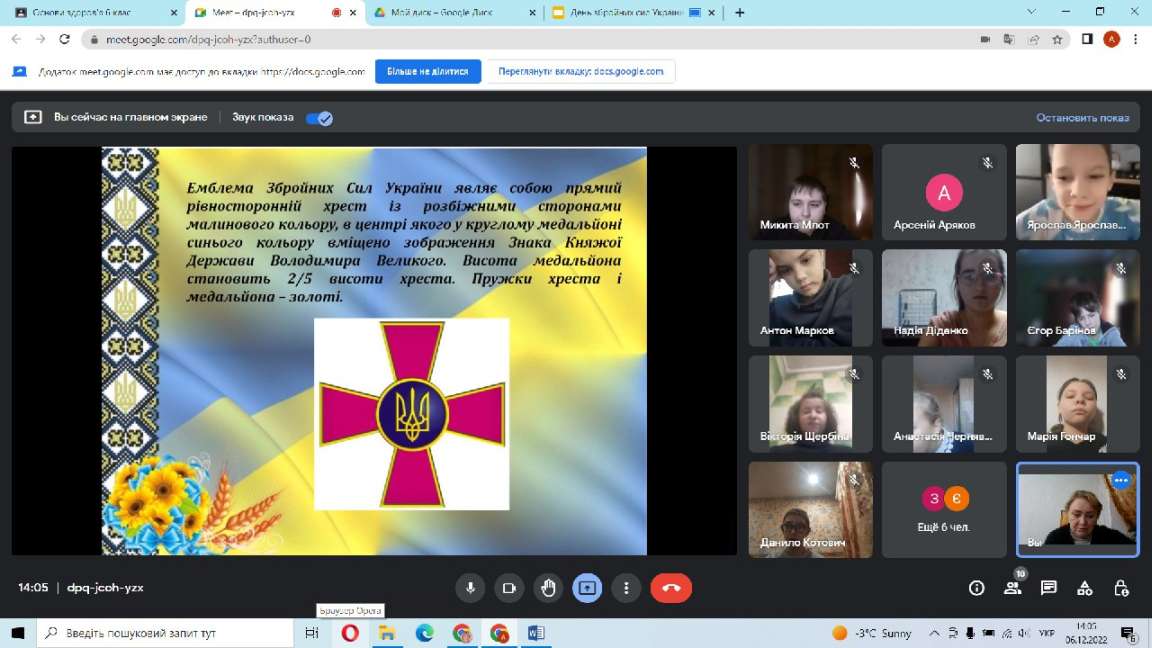This screenshot has height=648, width=1152.
Task: Open meeting details info icon
Action: (976, 588)
